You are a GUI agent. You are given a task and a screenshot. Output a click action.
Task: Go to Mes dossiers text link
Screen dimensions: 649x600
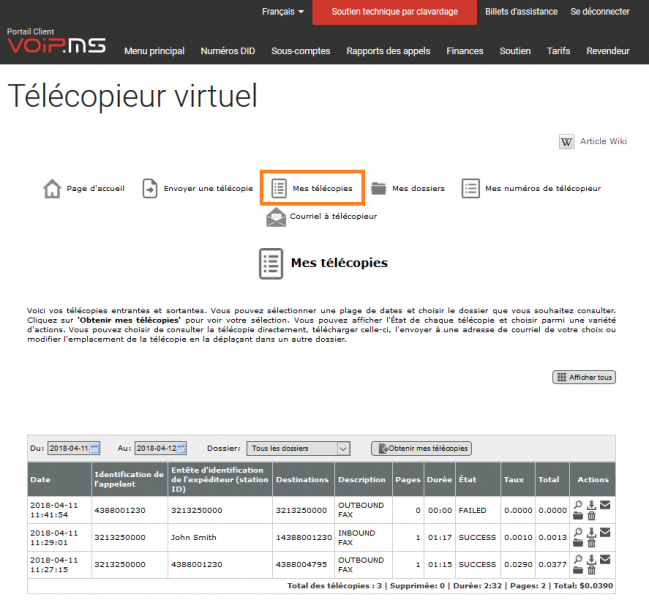[x=418, y=188]
